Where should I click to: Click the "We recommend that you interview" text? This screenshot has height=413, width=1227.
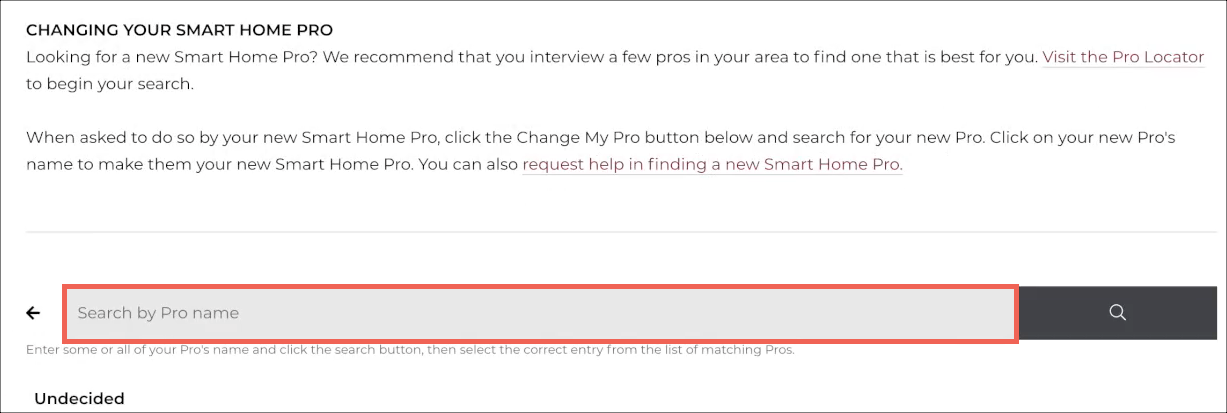420,57
